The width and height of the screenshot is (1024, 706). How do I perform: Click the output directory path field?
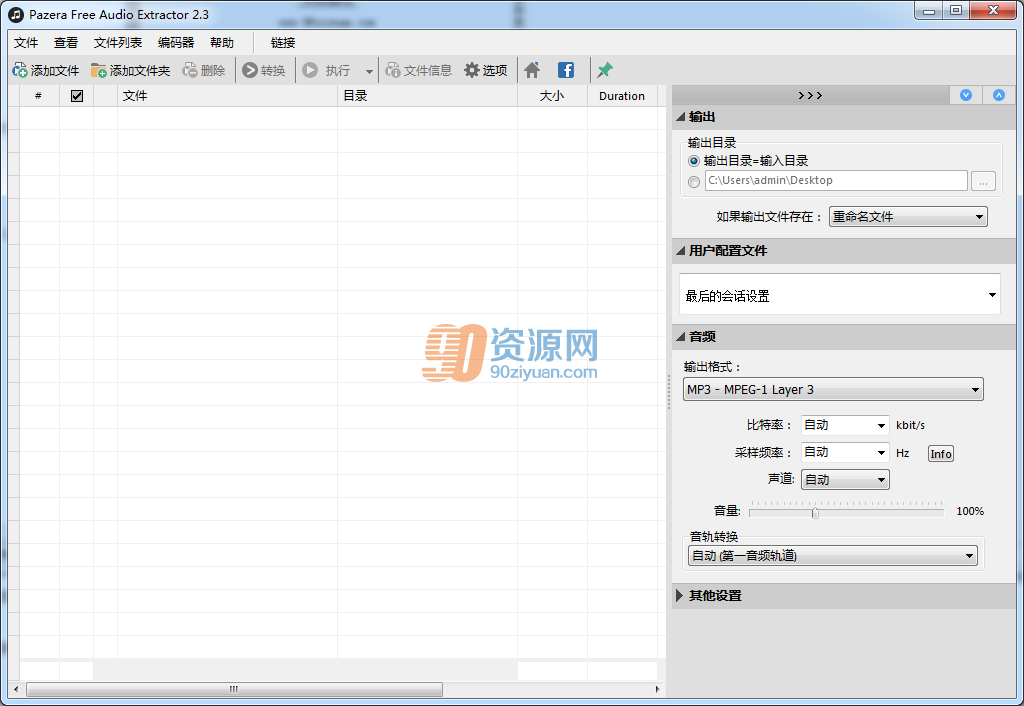click(x=836, y=180)
